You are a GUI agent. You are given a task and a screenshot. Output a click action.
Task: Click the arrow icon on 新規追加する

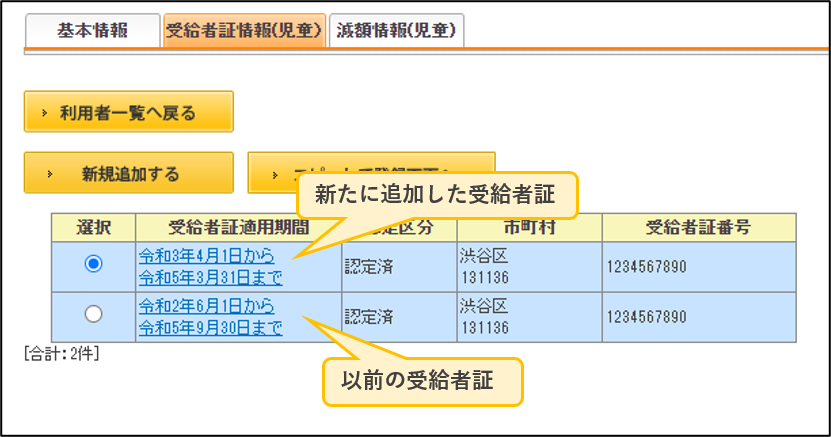coord(50,174)
